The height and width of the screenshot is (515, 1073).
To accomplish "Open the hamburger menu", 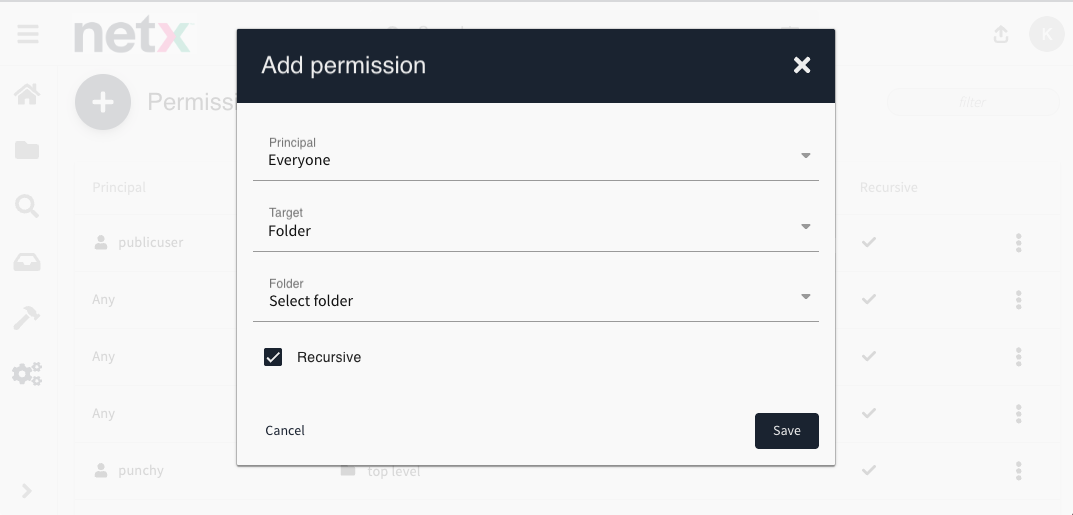I will (28, 35).
